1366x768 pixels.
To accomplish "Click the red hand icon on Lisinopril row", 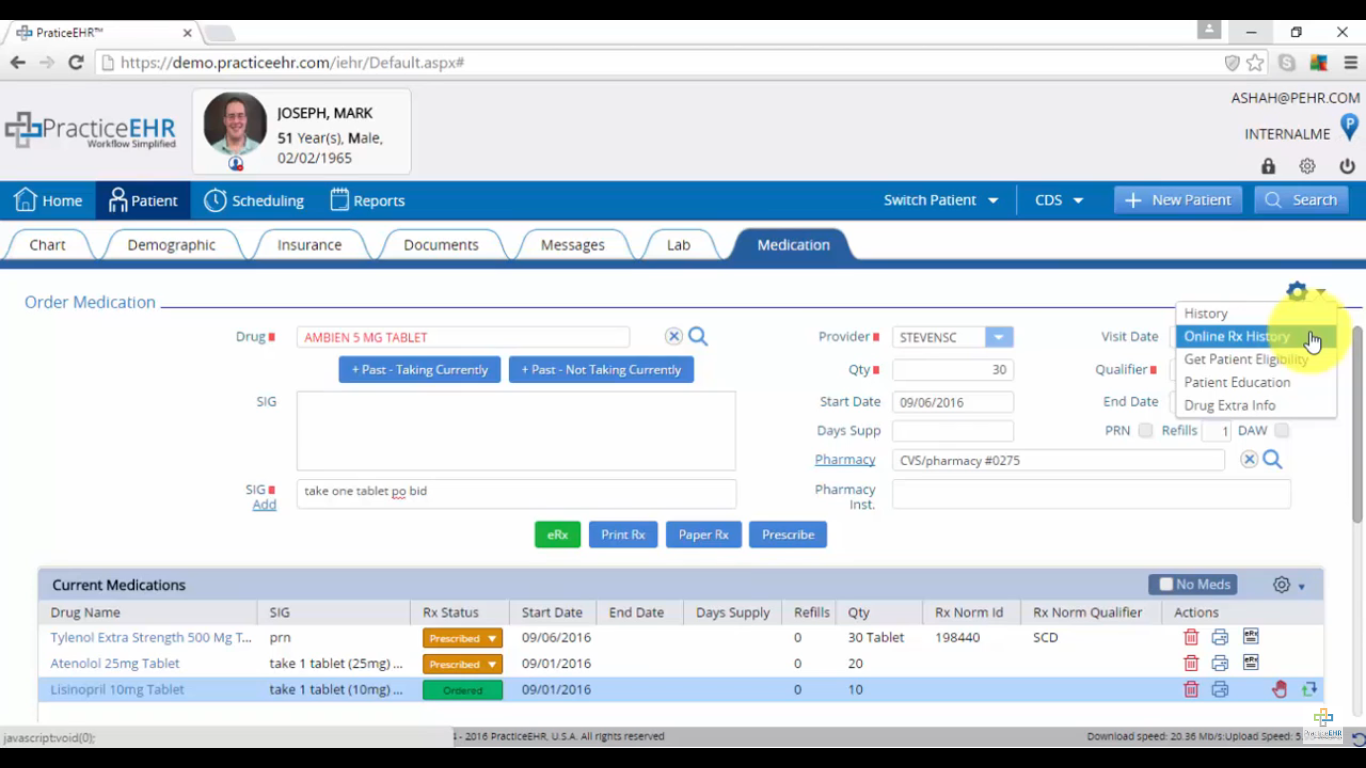I will pyautogui.click(x=1279, y=689).
